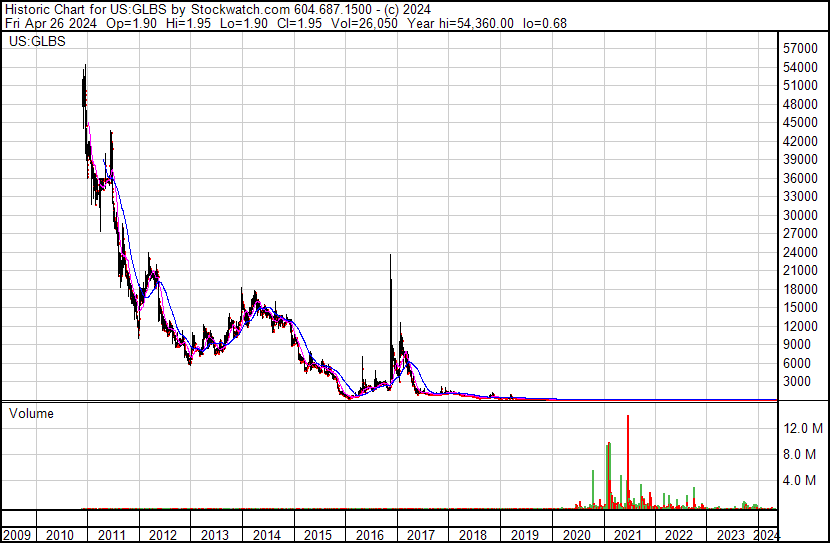
Task: Click the 57000 price axis label
Action: tap(803, 48)
